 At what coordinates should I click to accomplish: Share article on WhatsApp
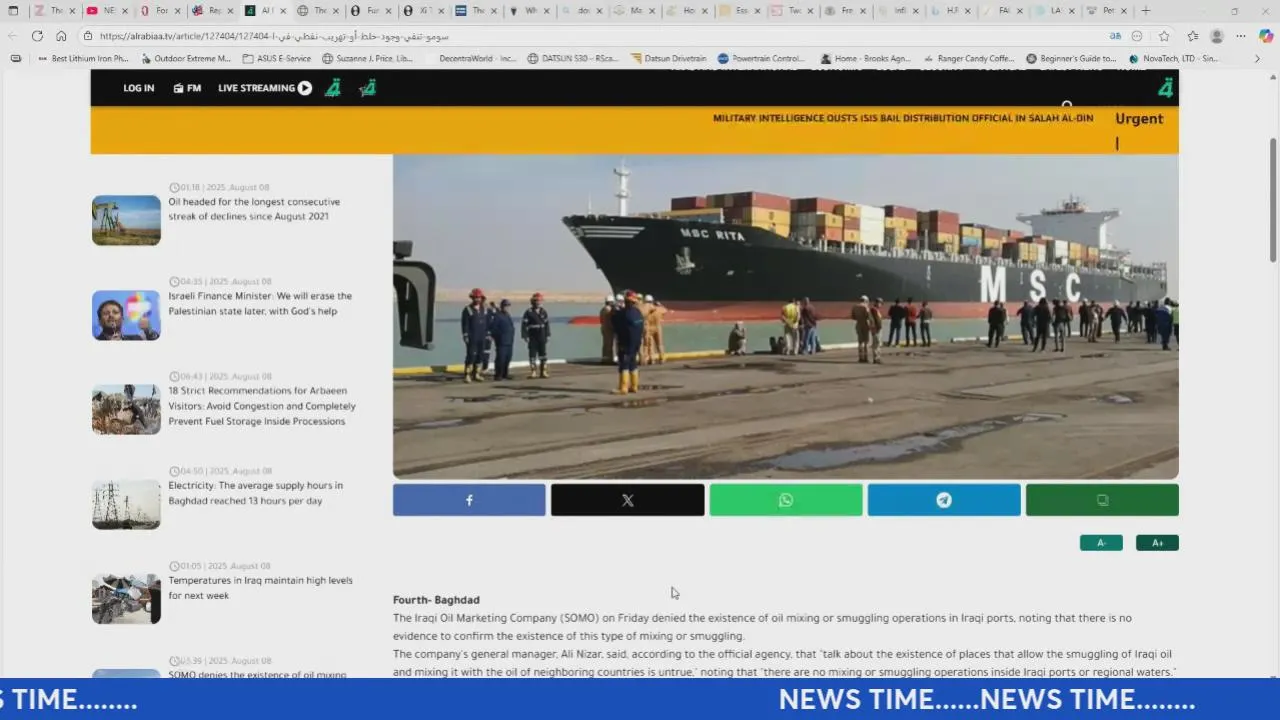pos(786,500)
